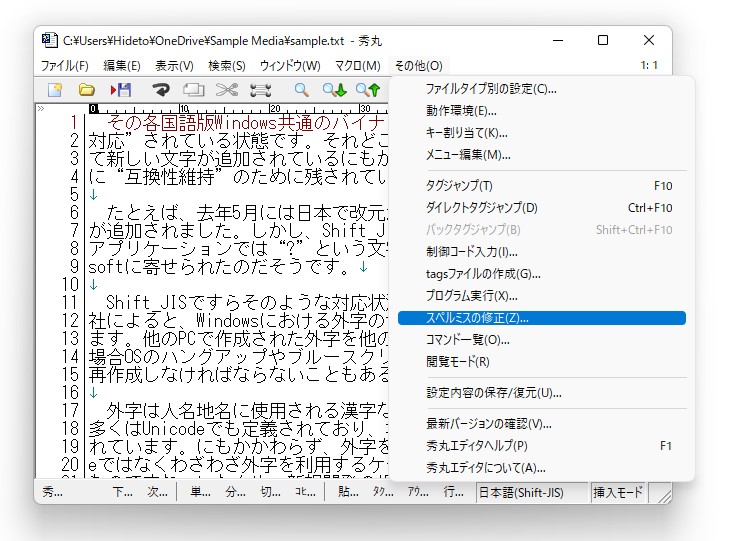Click line number 5 in the margin
The width and height of the screenshot is (730, 541).
[74, 194]
